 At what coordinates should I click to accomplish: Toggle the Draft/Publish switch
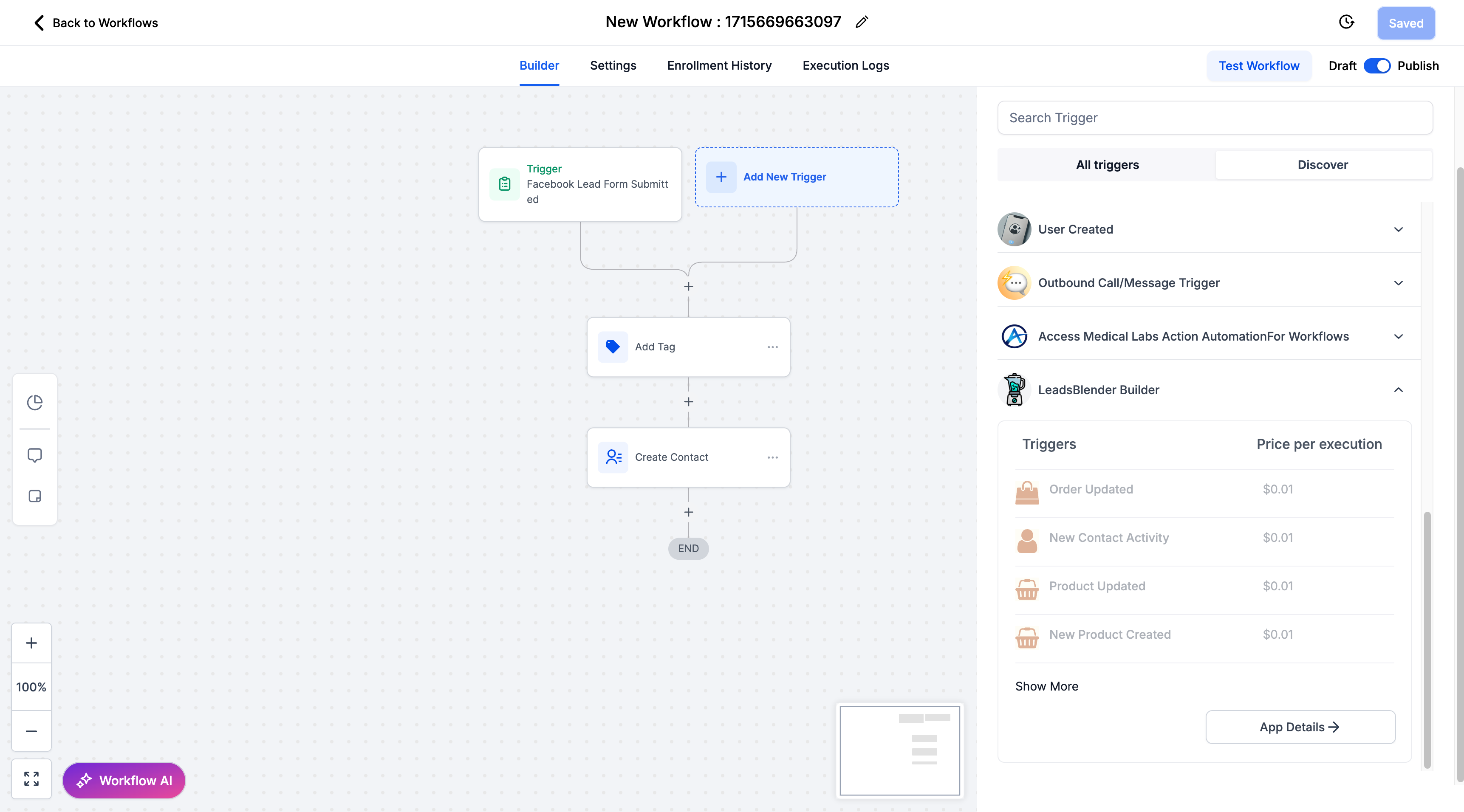pyautogui.click(x=1376, y=66)
